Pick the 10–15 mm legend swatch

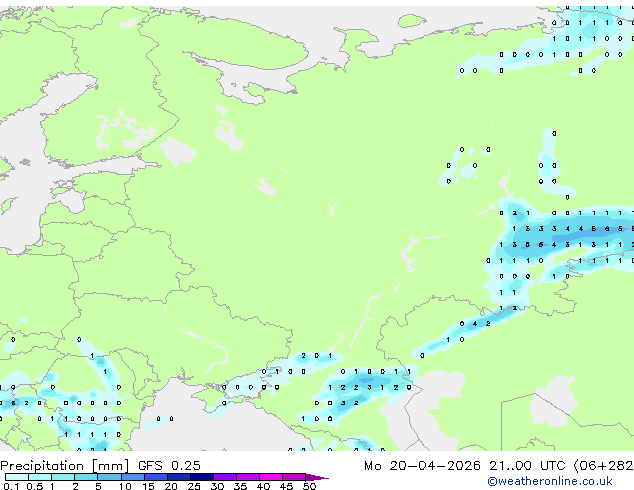[133, 477]
